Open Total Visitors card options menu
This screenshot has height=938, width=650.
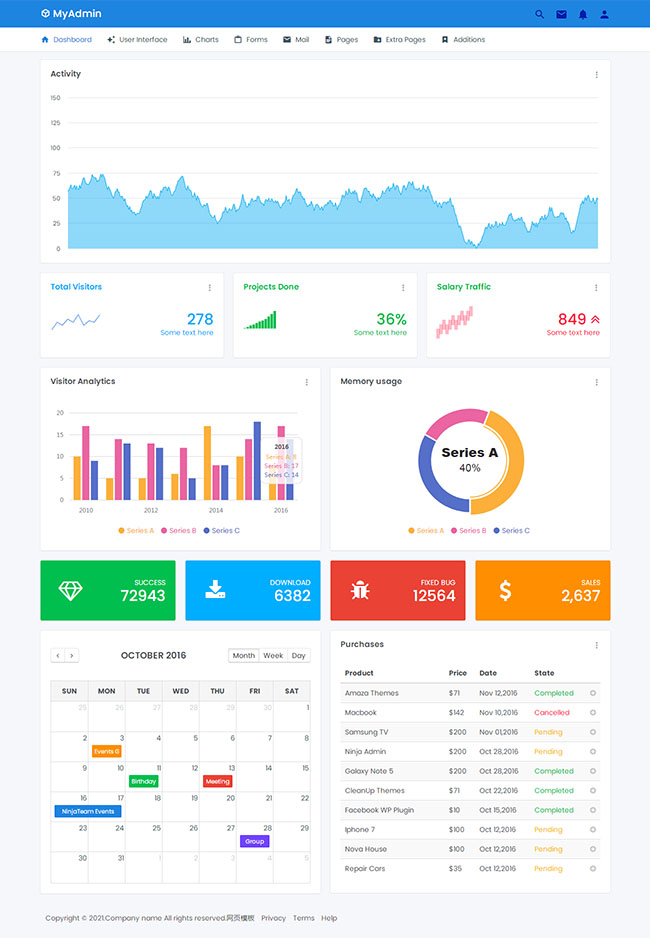click(x=210, y=288)
